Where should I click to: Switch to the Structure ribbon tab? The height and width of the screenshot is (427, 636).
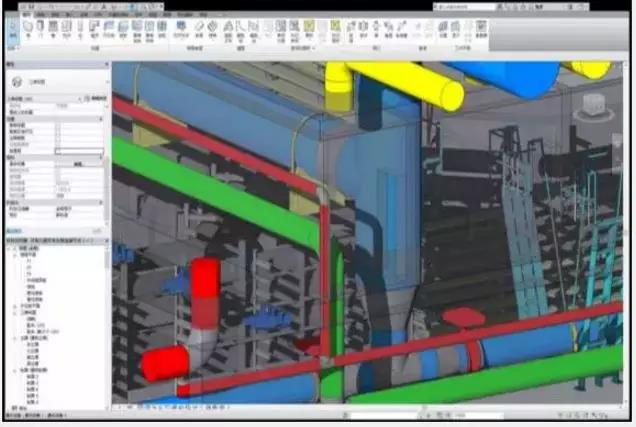click(x=41, y=15)
